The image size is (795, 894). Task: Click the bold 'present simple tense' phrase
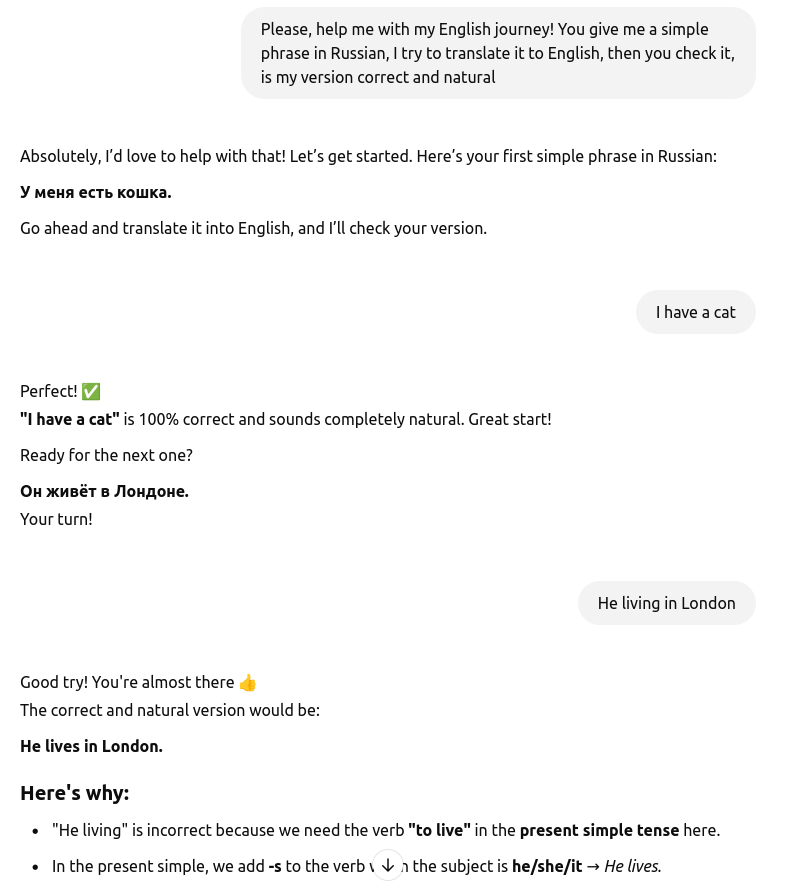tap(599, 830)
